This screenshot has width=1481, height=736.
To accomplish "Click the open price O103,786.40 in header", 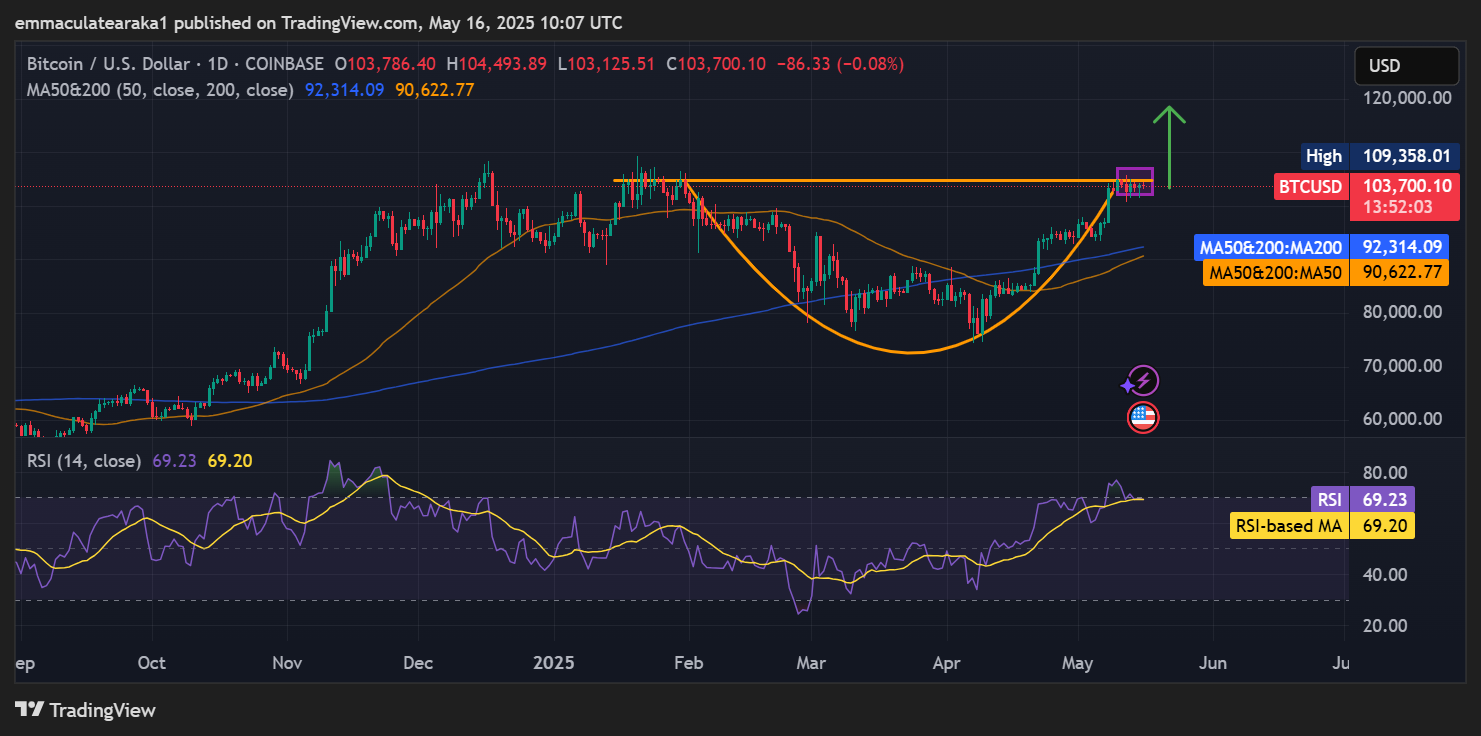I will click(x=386, y=64).
